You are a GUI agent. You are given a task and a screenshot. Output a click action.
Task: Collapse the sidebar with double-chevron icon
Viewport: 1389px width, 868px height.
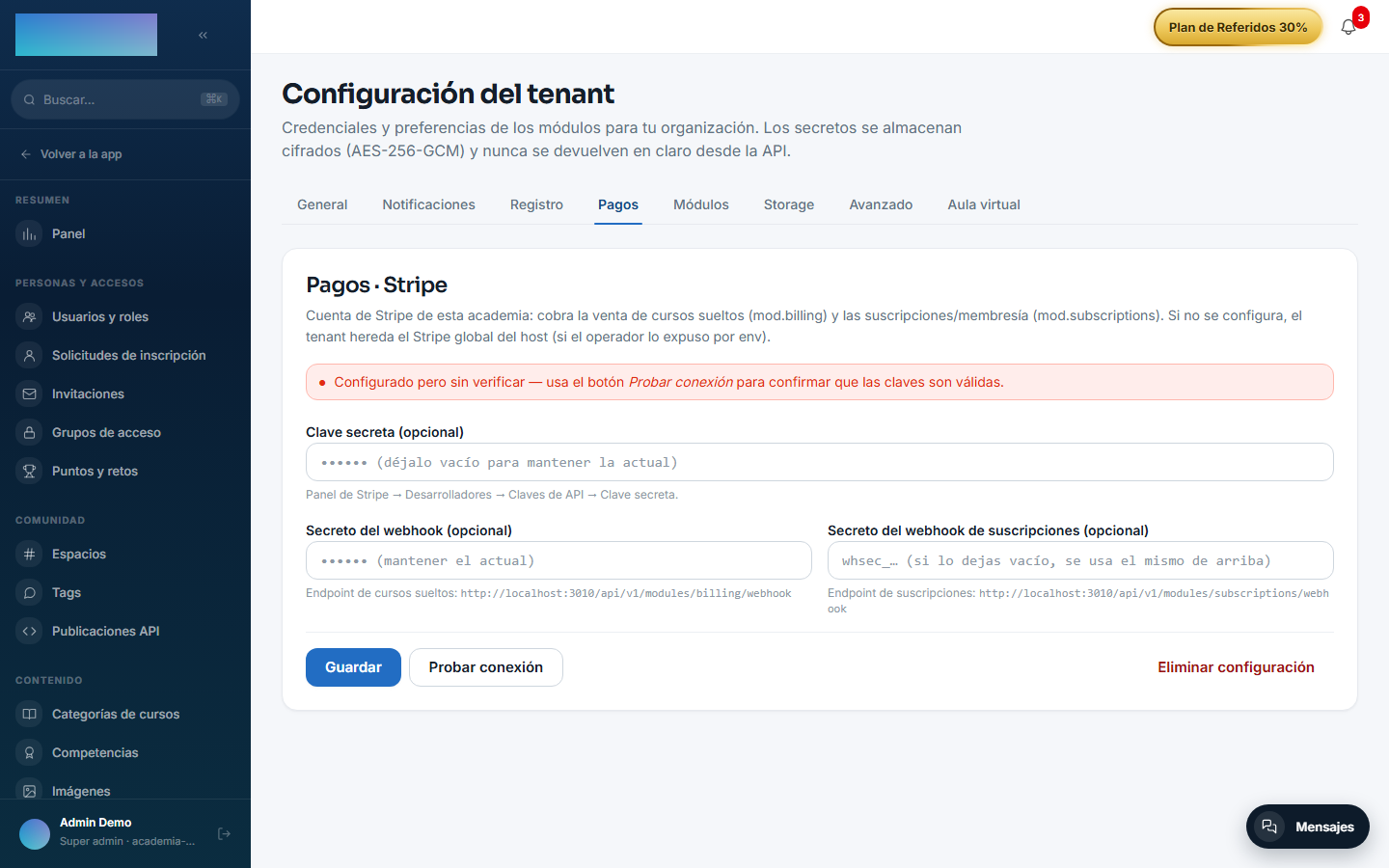pyautogui.click(x=203, y=35)
